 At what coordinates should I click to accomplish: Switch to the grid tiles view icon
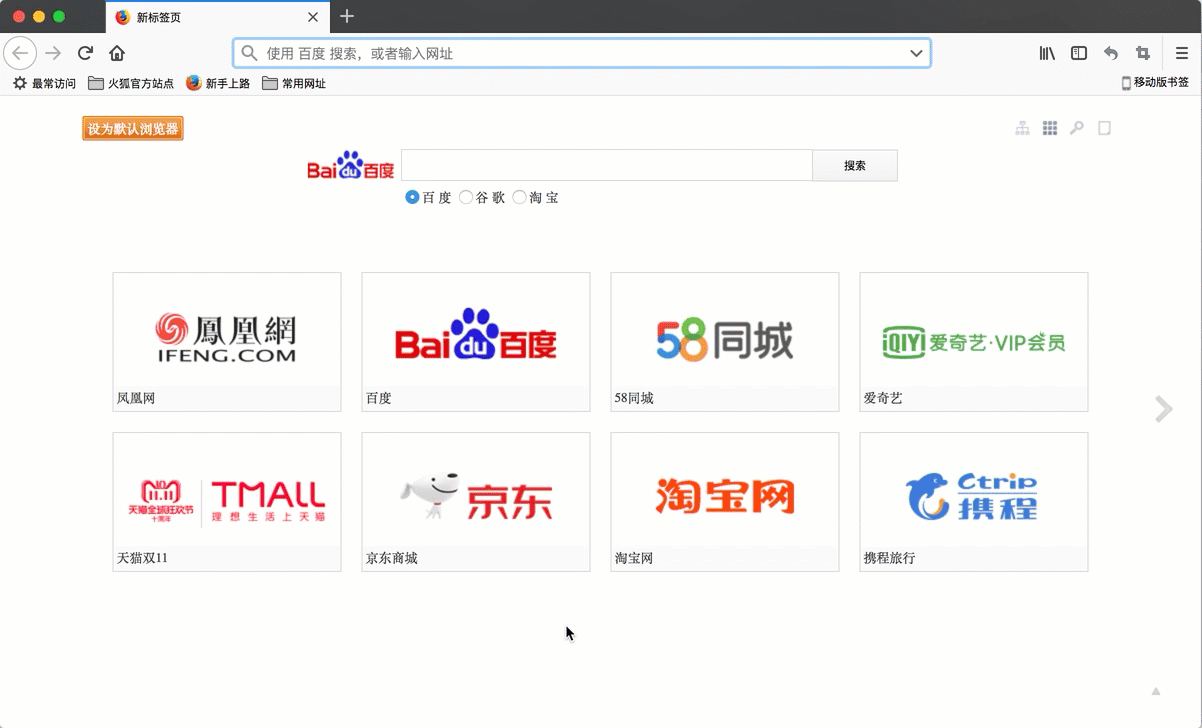point(1050,128)
